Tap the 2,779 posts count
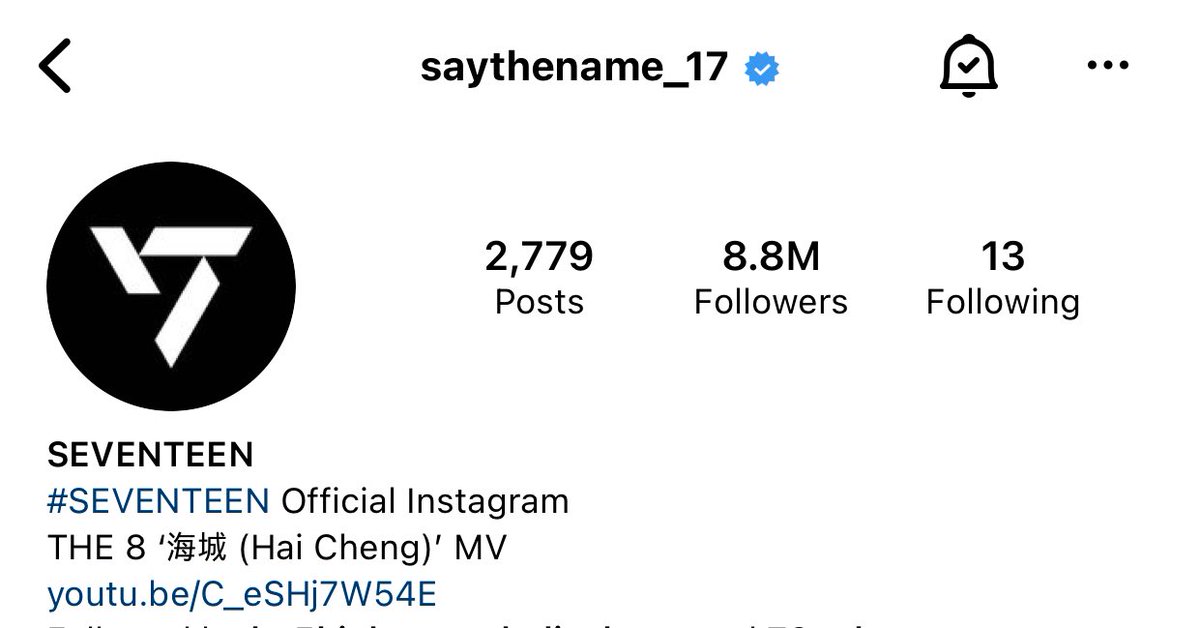Image resolution: width=1200 pixels, height=628 pixels. [x=539, y=257]
